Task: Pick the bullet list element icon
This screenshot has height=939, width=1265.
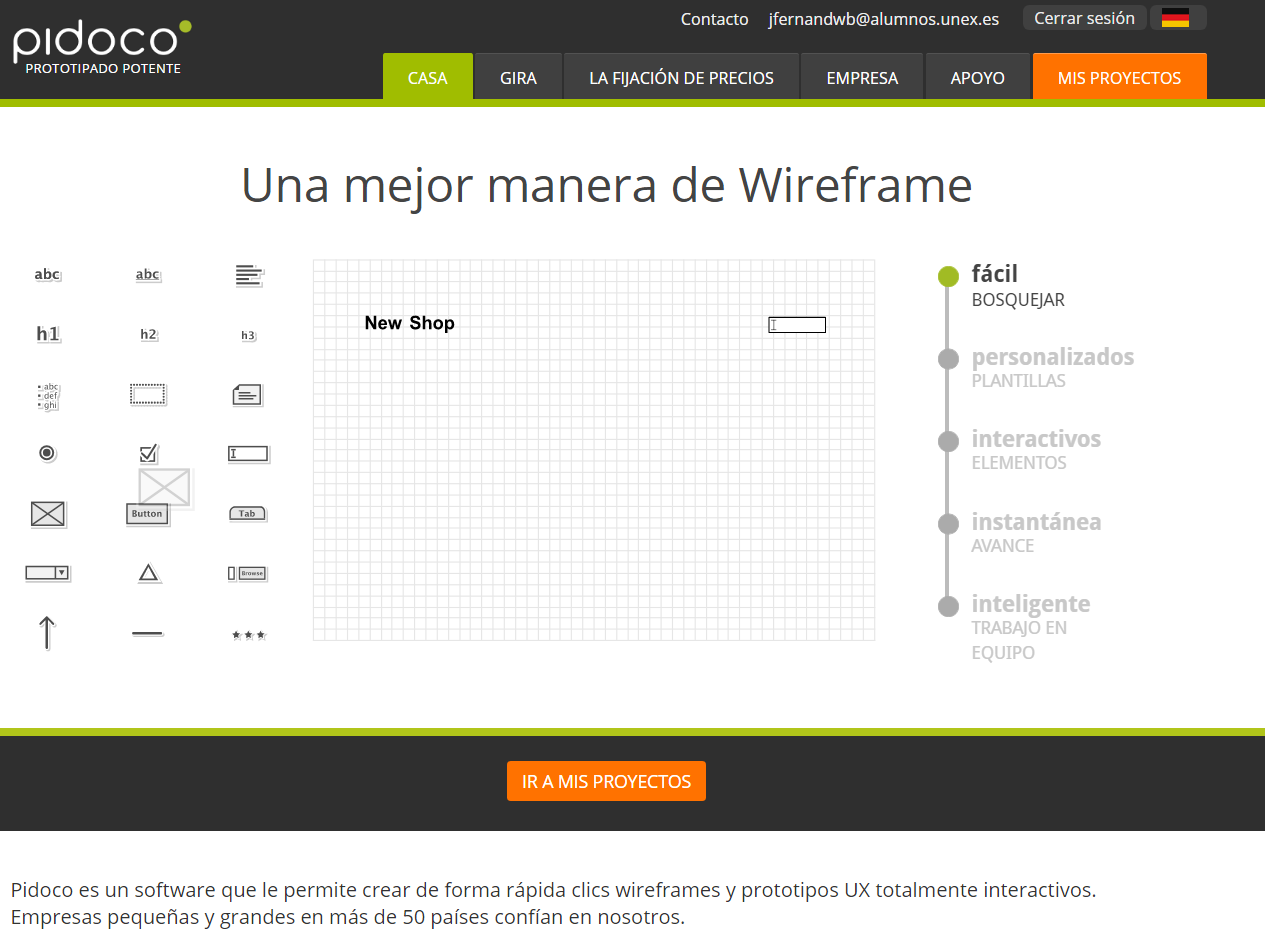Action: pyautogui.click(x=47, y=394)
